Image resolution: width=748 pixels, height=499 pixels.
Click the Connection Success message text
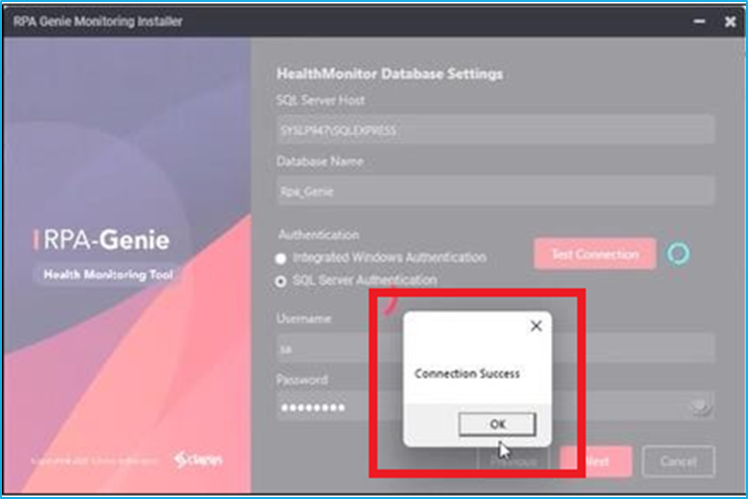click(467, 373)
